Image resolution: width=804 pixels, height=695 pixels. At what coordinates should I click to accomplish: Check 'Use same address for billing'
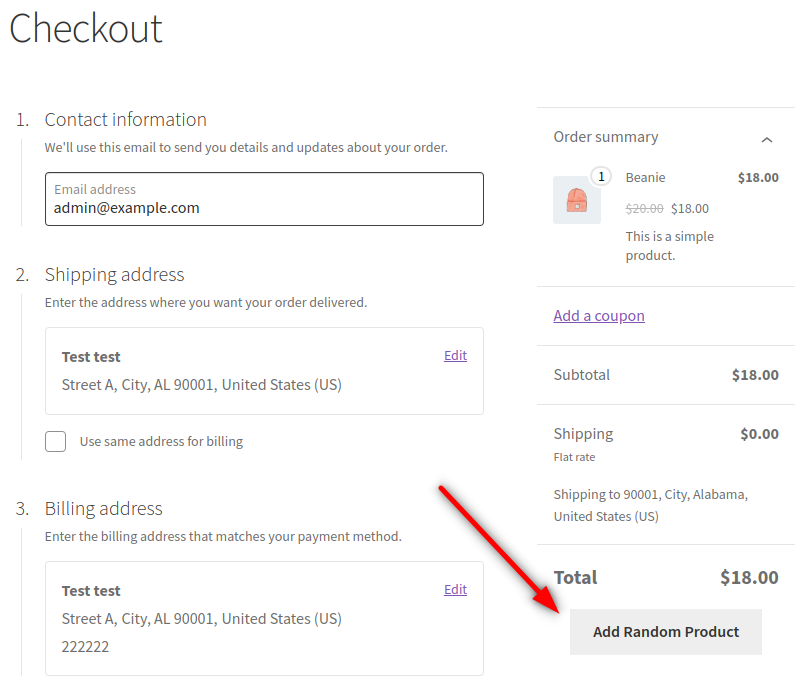tap(56, 441)
